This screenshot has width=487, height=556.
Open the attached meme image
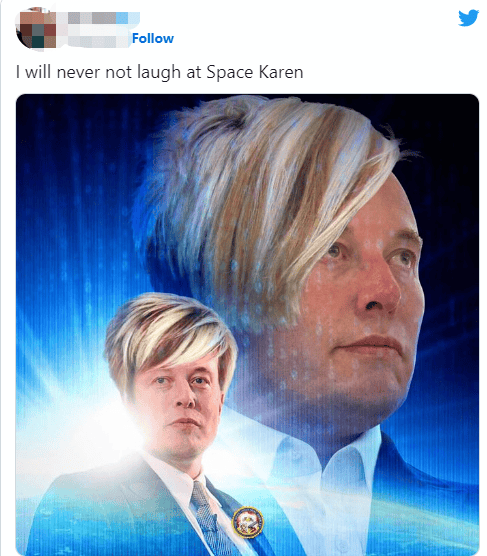[247, 324]
